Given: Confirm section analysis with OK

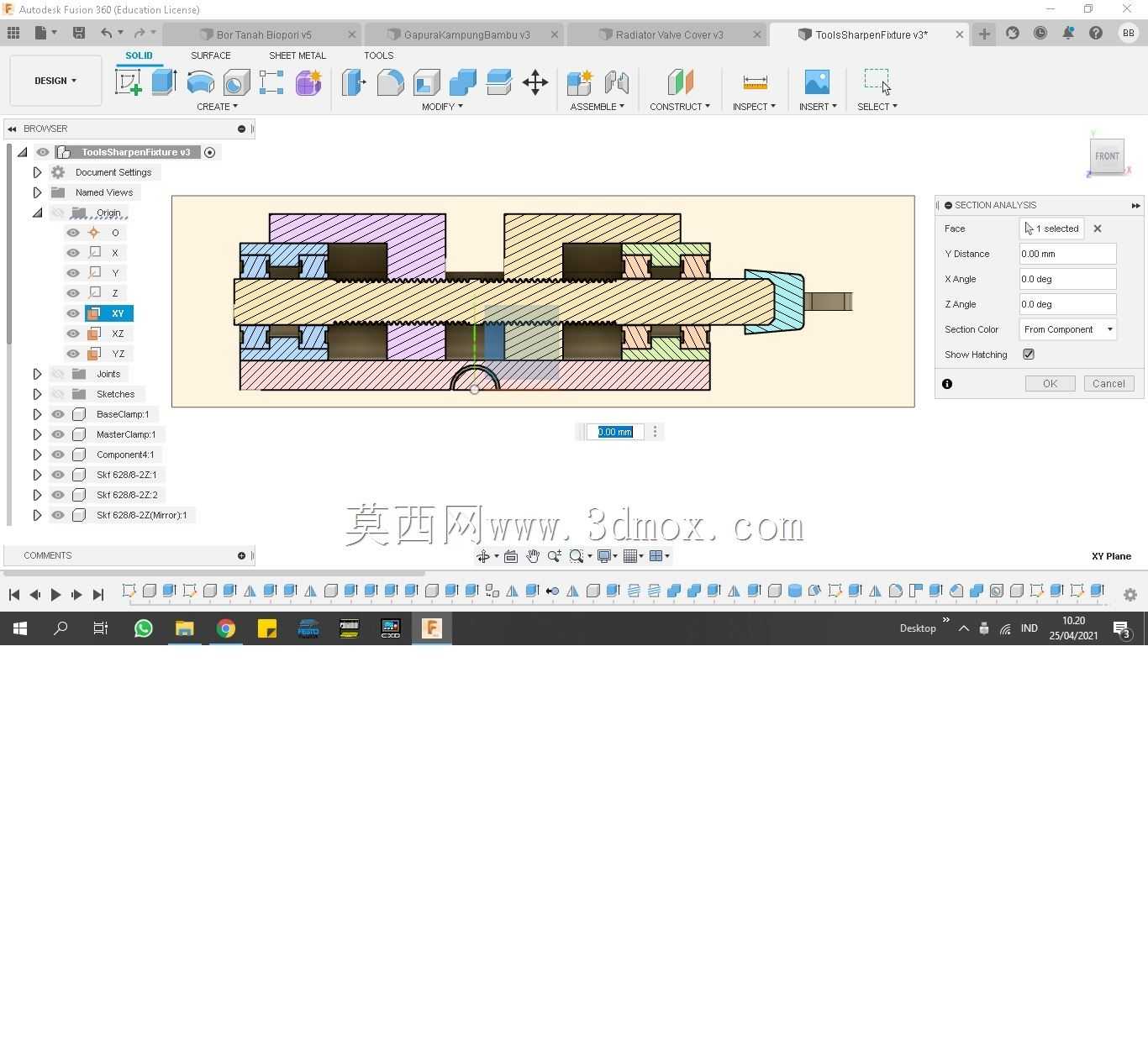Looking at the screenshot, I should pos(1050,384).
